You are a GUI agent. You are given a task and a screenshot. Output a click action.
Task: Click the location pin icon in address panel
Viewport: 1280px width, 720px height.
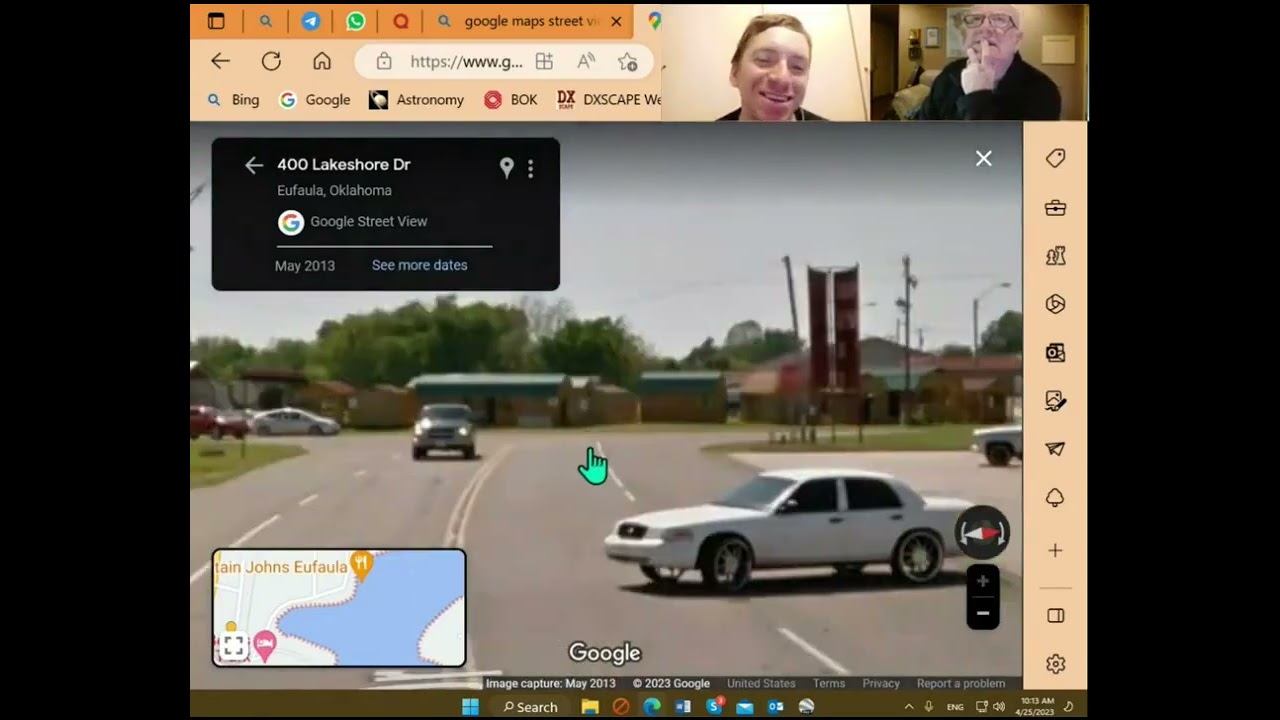[507, 168]
